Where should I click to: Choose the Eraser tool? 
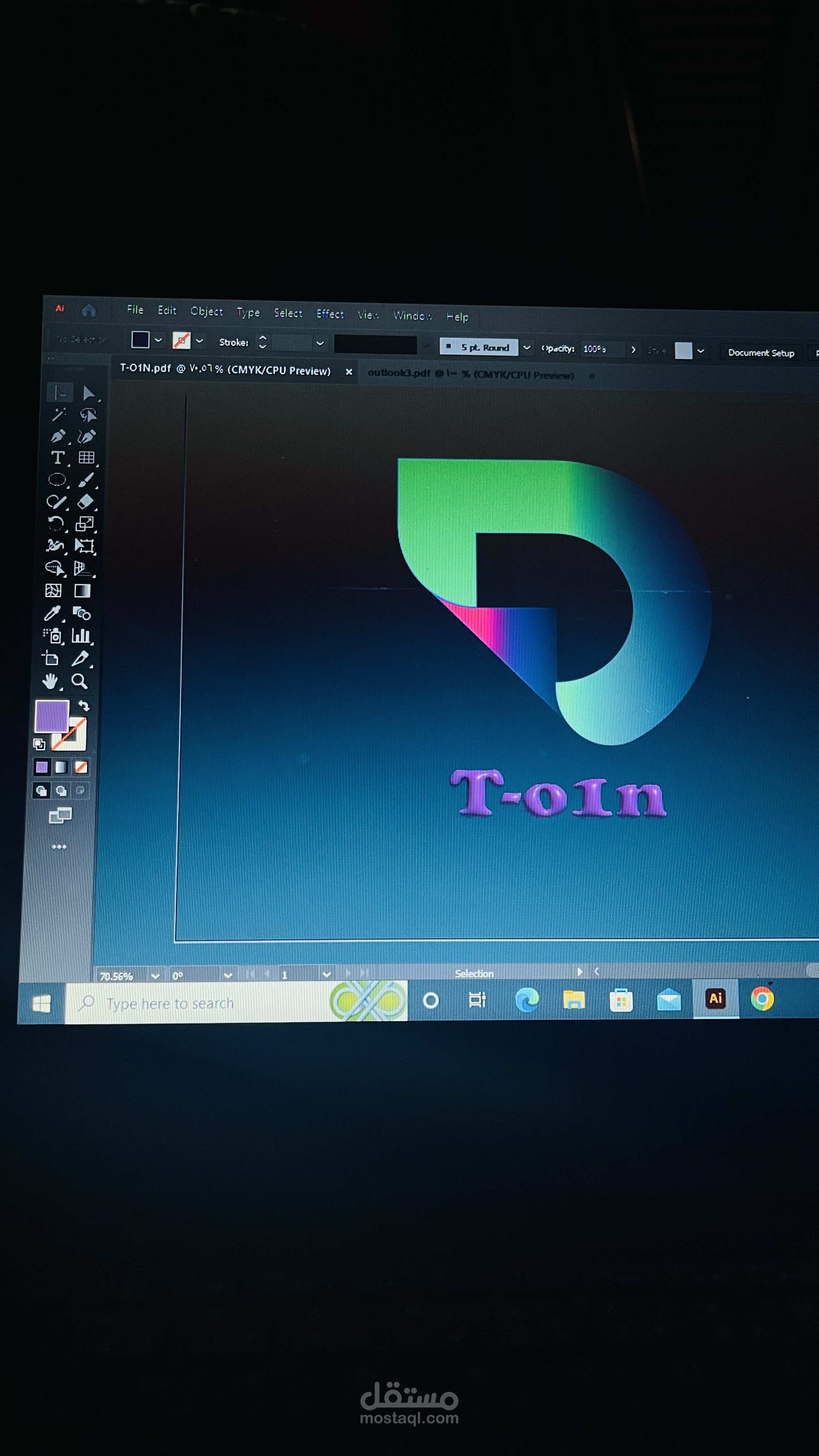pos(85,501)
